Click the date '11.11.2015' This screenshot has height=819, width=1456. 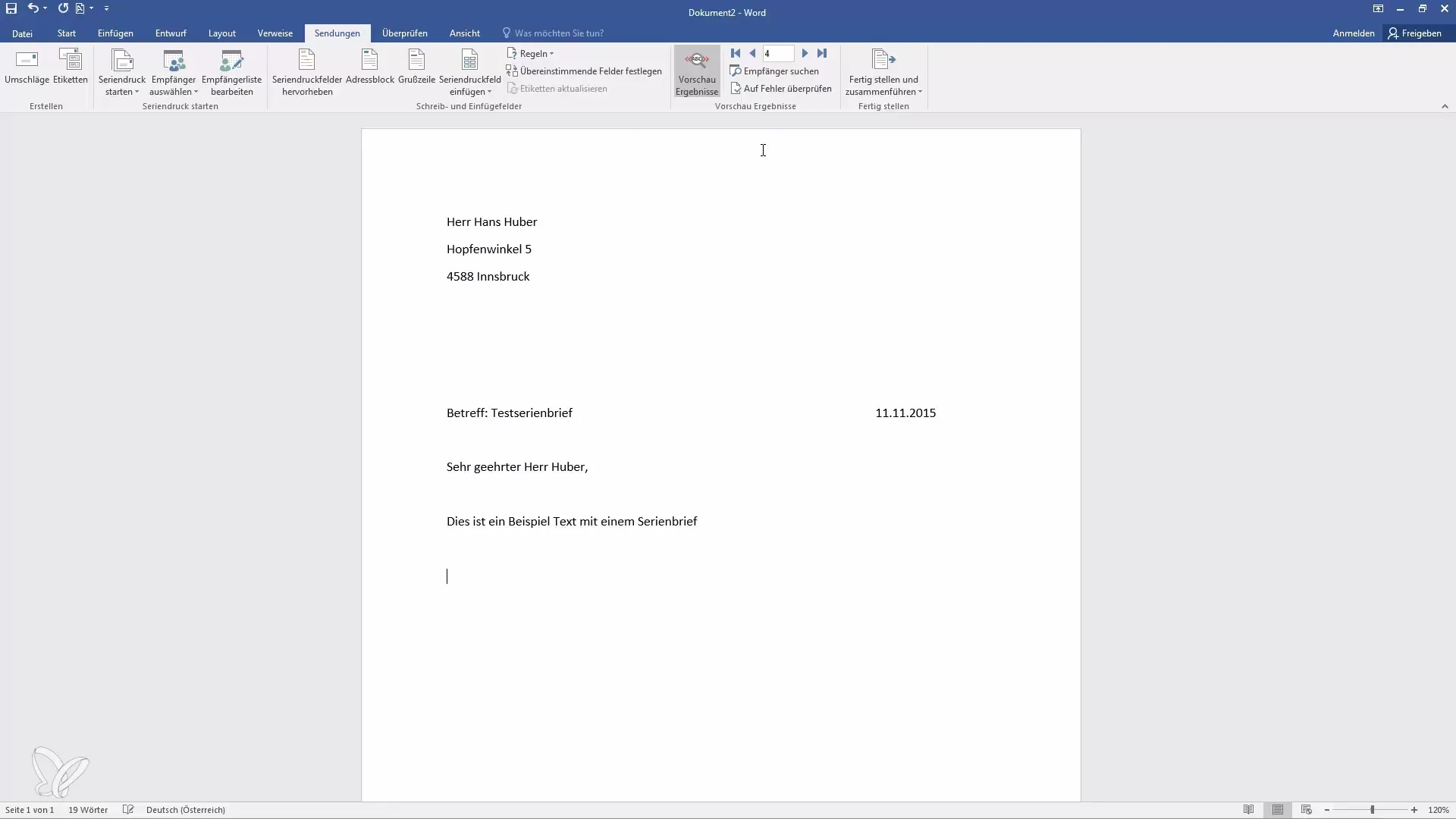[905, 413]
